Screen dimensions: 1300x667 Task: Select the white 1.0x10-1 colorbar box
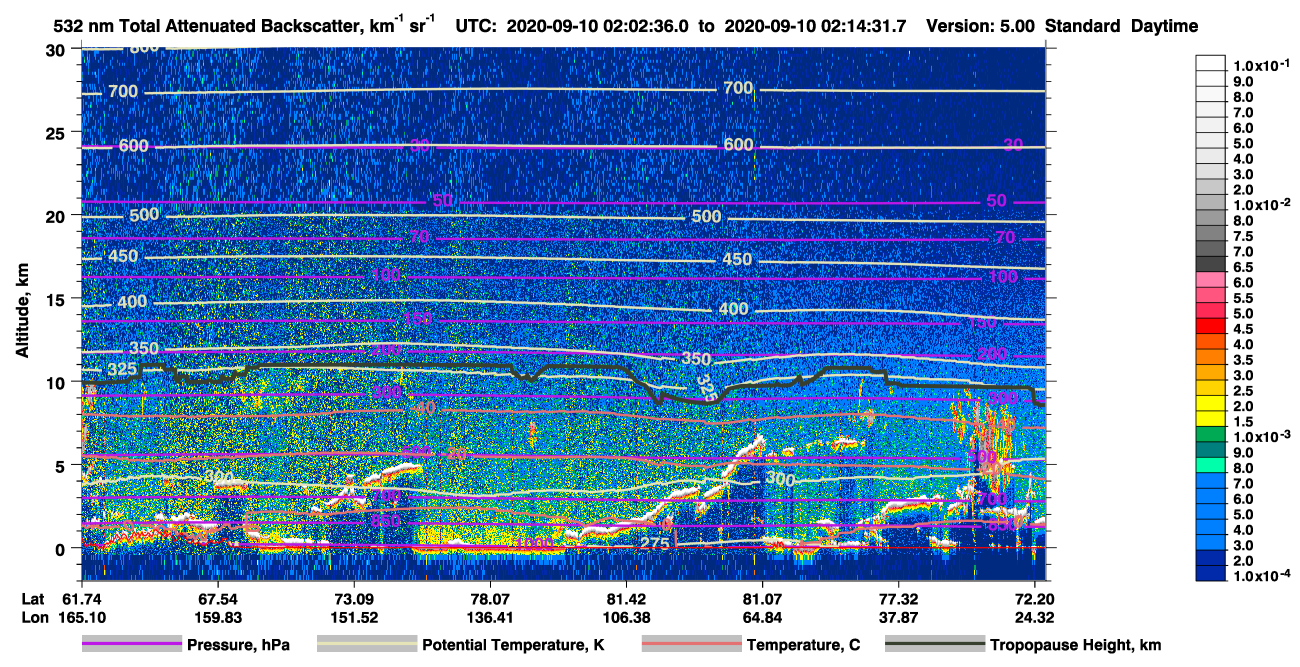(1210, 66)
